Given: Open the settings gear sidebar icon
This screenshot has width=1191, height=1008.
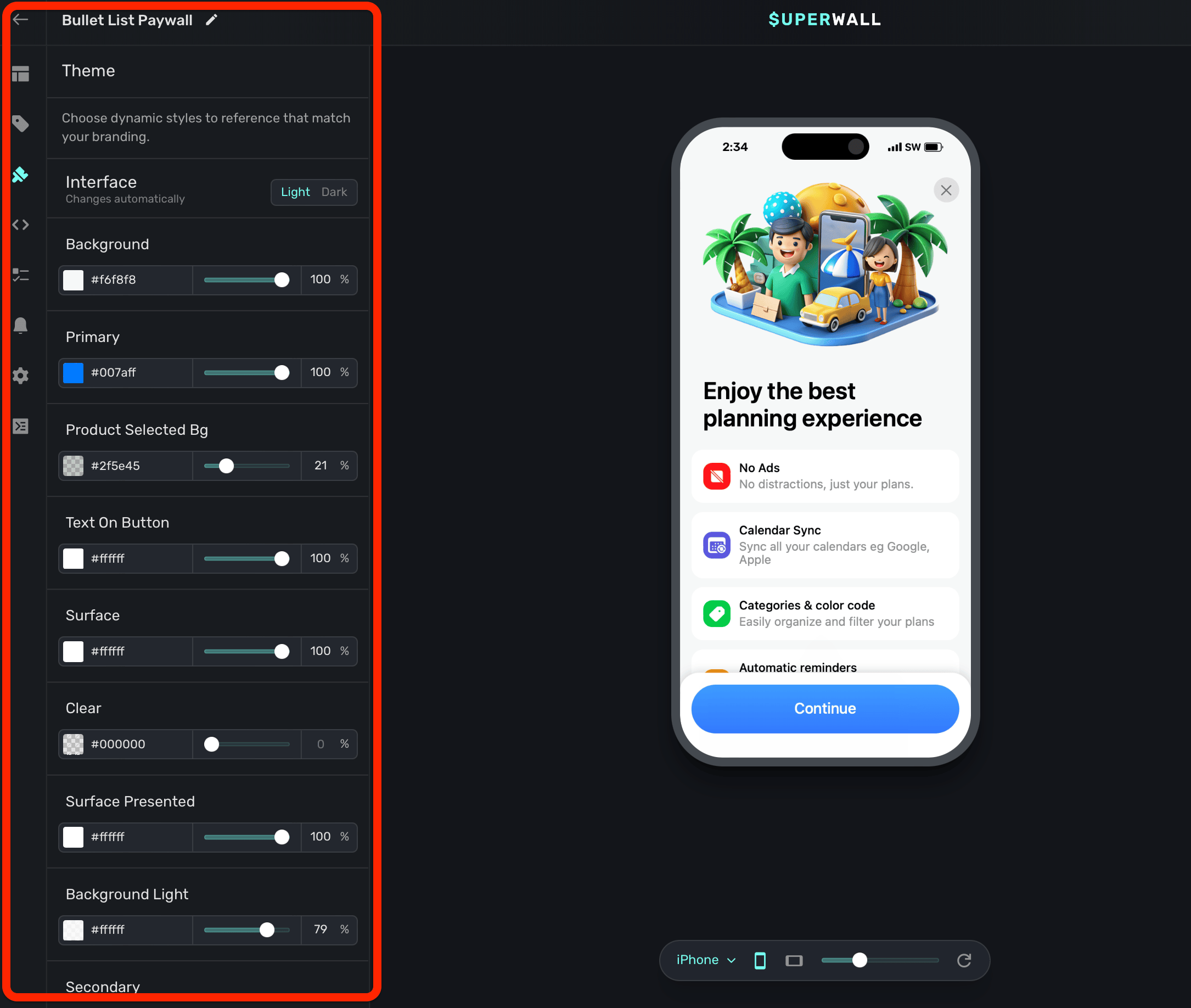Looking at the screenshot, I should [x=20, y=376].
